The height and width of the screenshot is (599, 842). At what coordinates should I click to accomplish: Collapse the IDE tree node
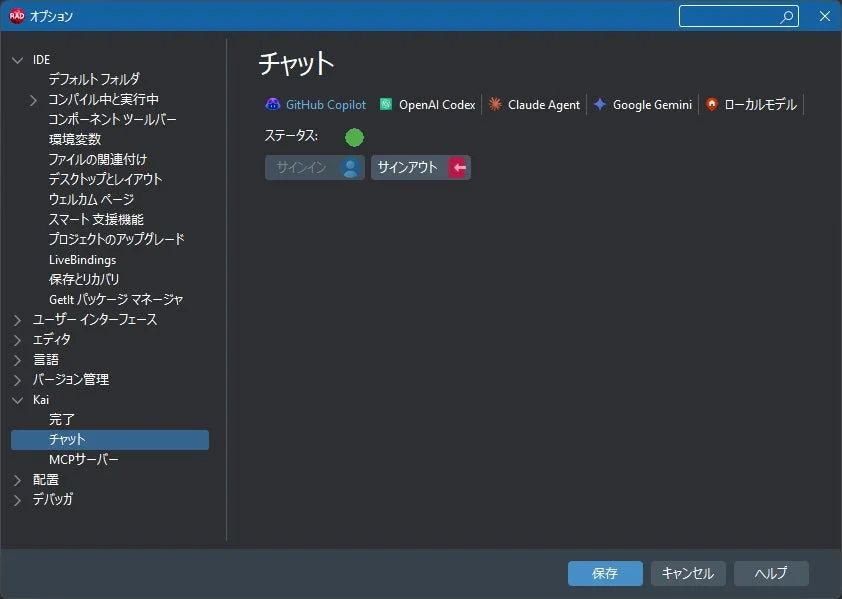click(18, 60)
